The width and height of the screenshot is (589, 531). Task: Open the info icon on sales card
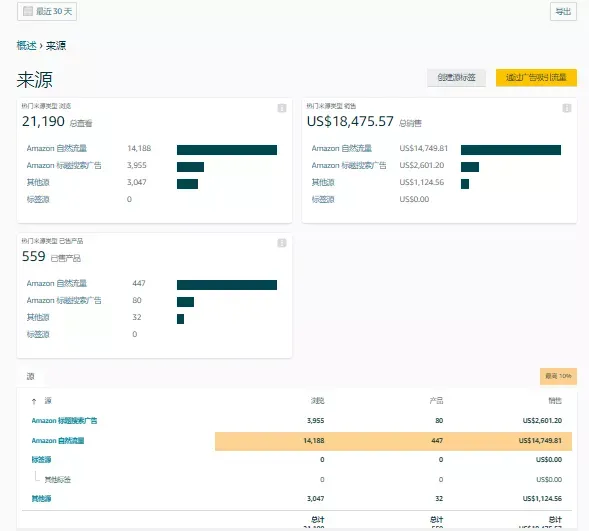click(x=566, y=108)
